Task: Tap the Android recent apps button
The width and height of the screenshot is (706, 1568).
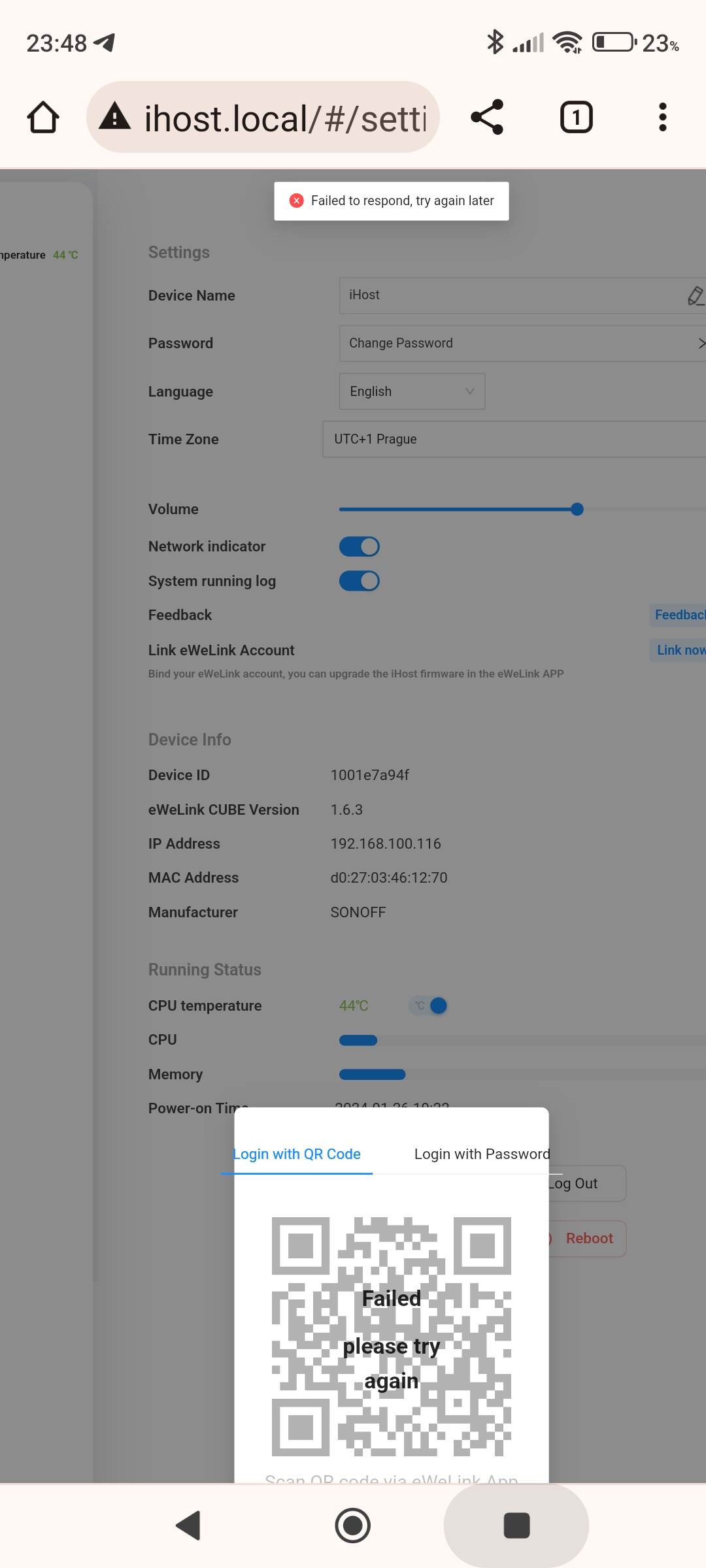Action: (516, 1526)
